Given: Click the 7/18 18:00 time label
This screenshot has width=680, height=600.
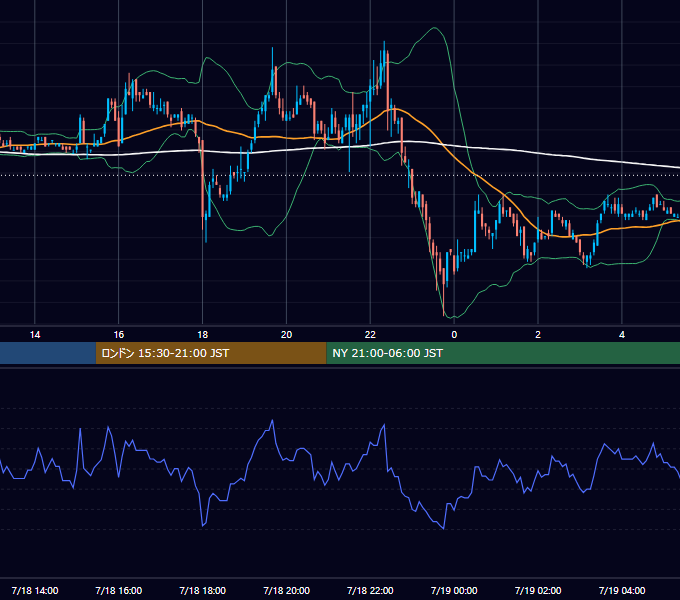Looking at the screenshot, I should (203, 590).
